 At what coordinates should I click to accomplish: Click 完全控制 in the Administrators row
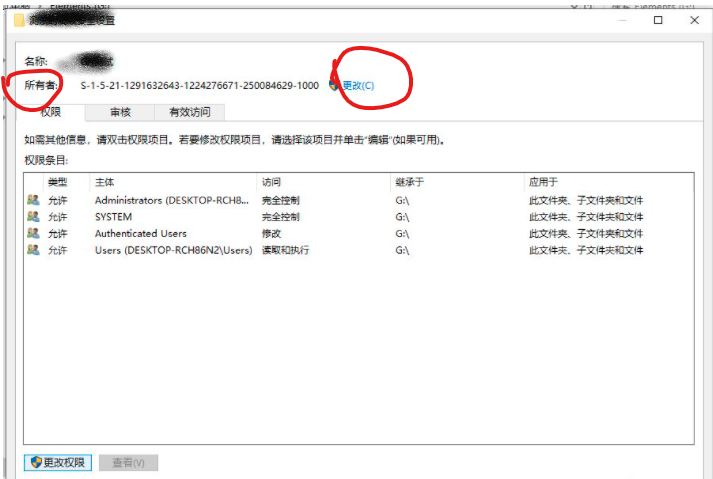(281, 201)
